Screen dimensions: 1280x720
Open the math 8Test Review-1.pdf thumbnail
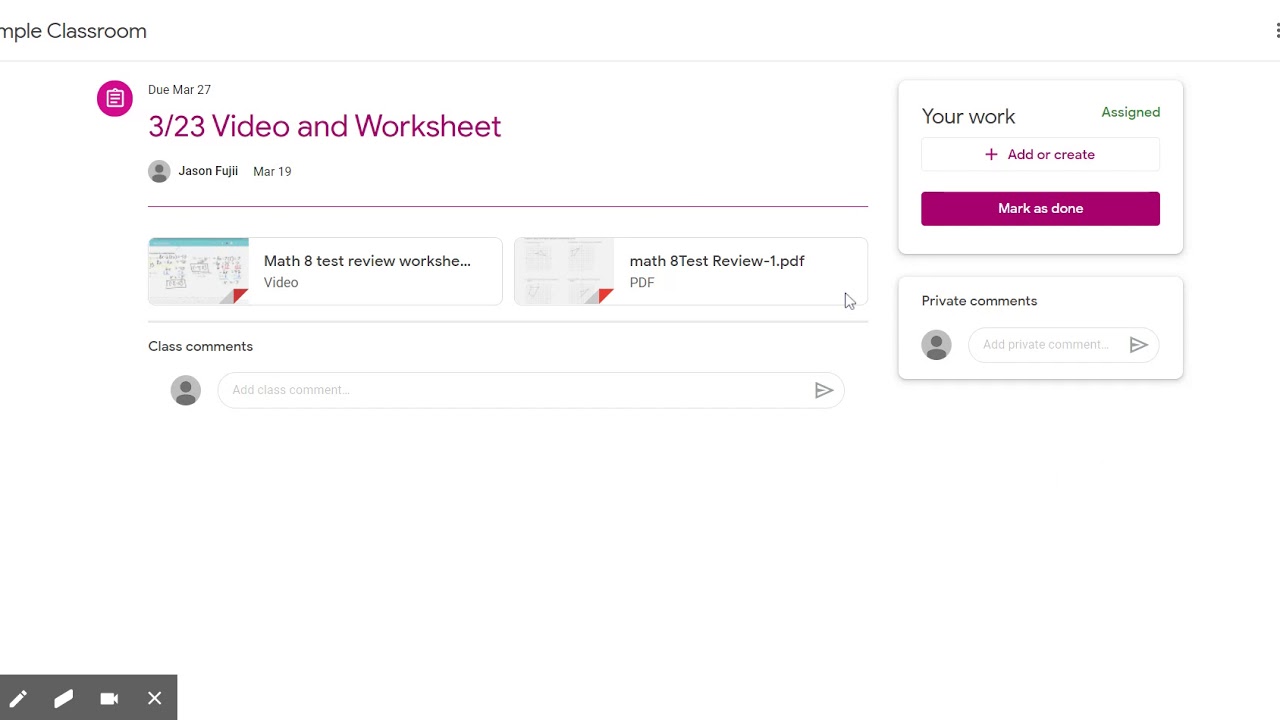pos(564,271)
